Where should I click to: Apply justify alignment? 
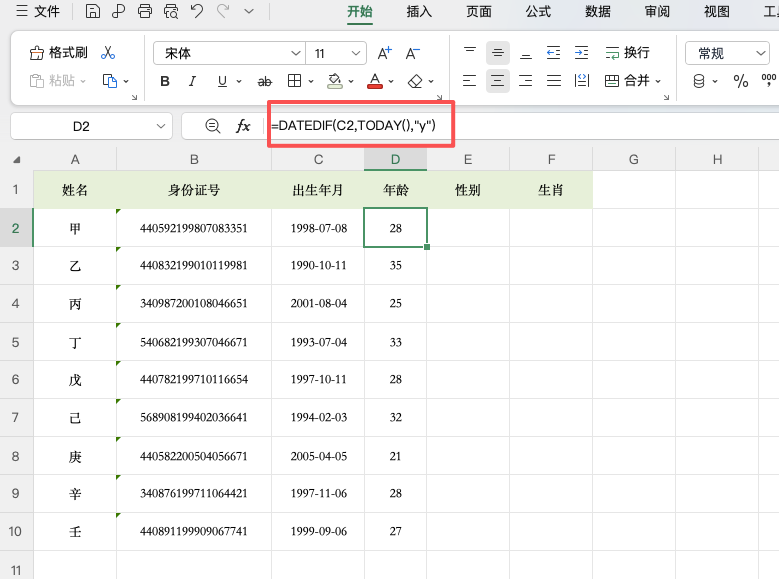coord(553,81)
